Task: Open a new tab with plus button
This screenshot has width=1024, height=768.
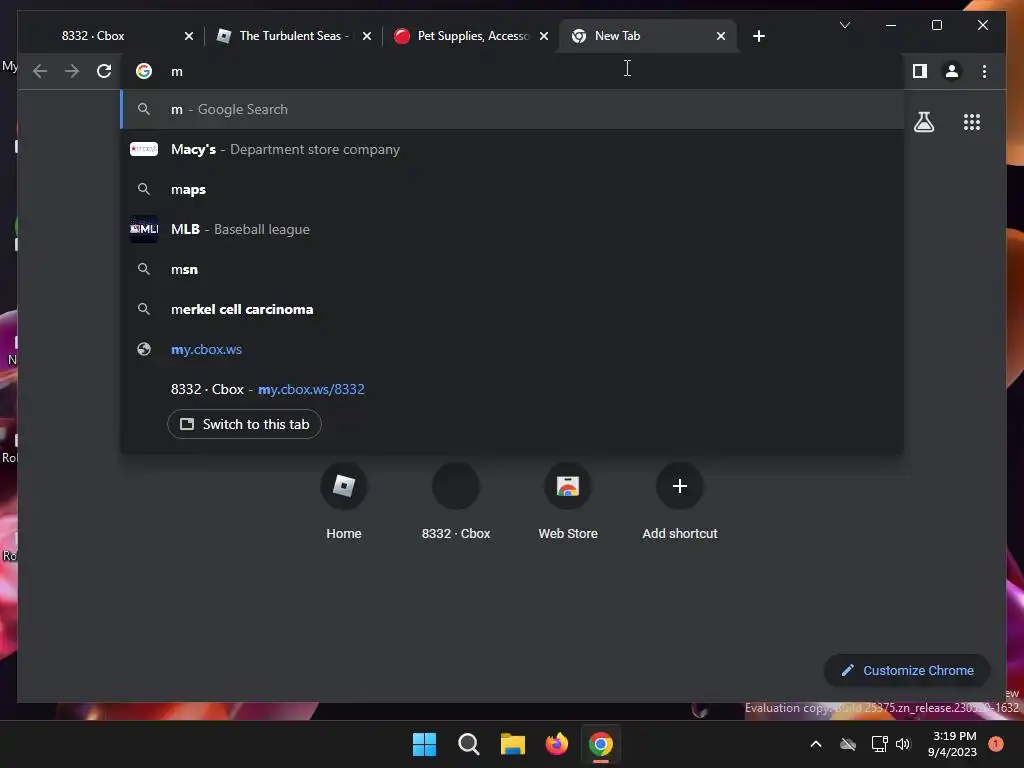Action: click(x=758, y=36)
